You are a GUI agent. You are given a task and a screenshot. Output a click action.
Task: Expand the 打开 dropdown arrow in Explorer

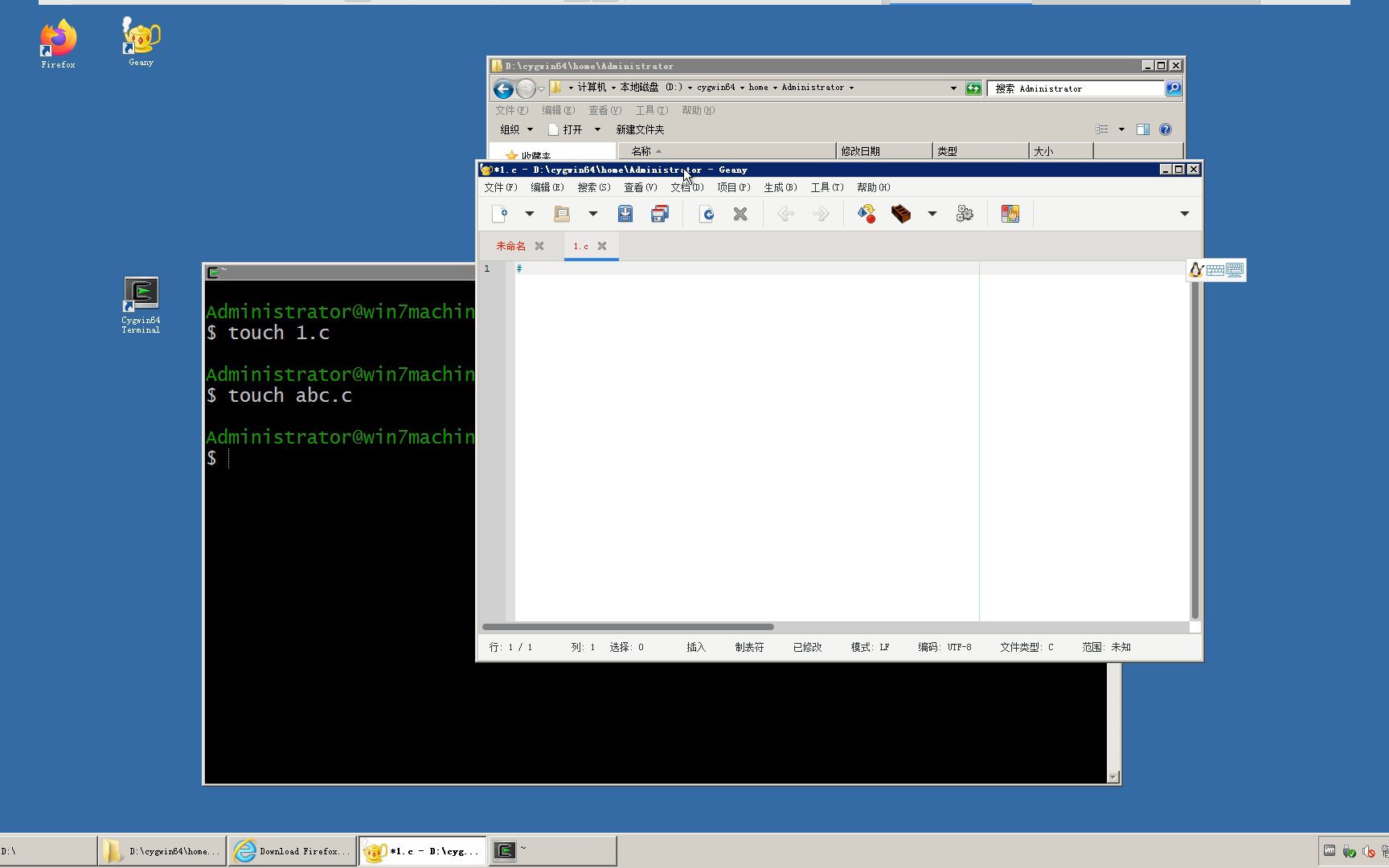coord(597,129)
